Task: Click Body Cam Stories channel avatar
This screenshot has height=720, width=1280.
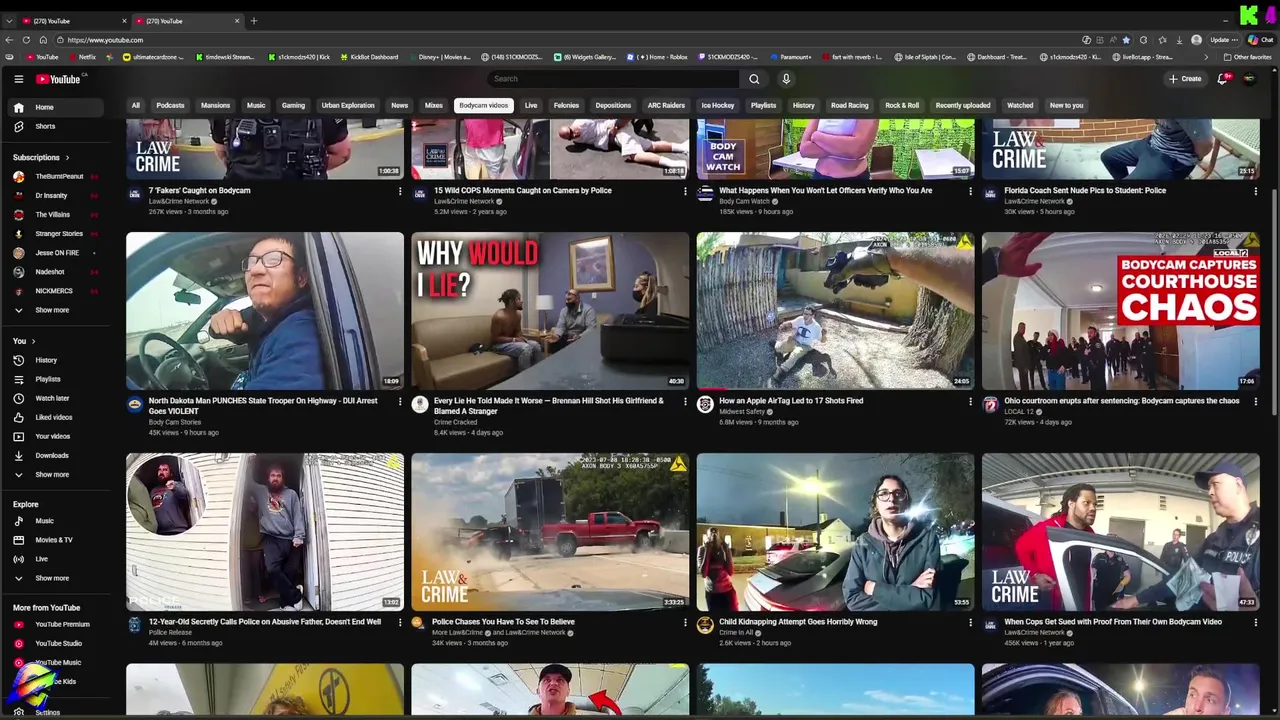Action: [135, 404]
